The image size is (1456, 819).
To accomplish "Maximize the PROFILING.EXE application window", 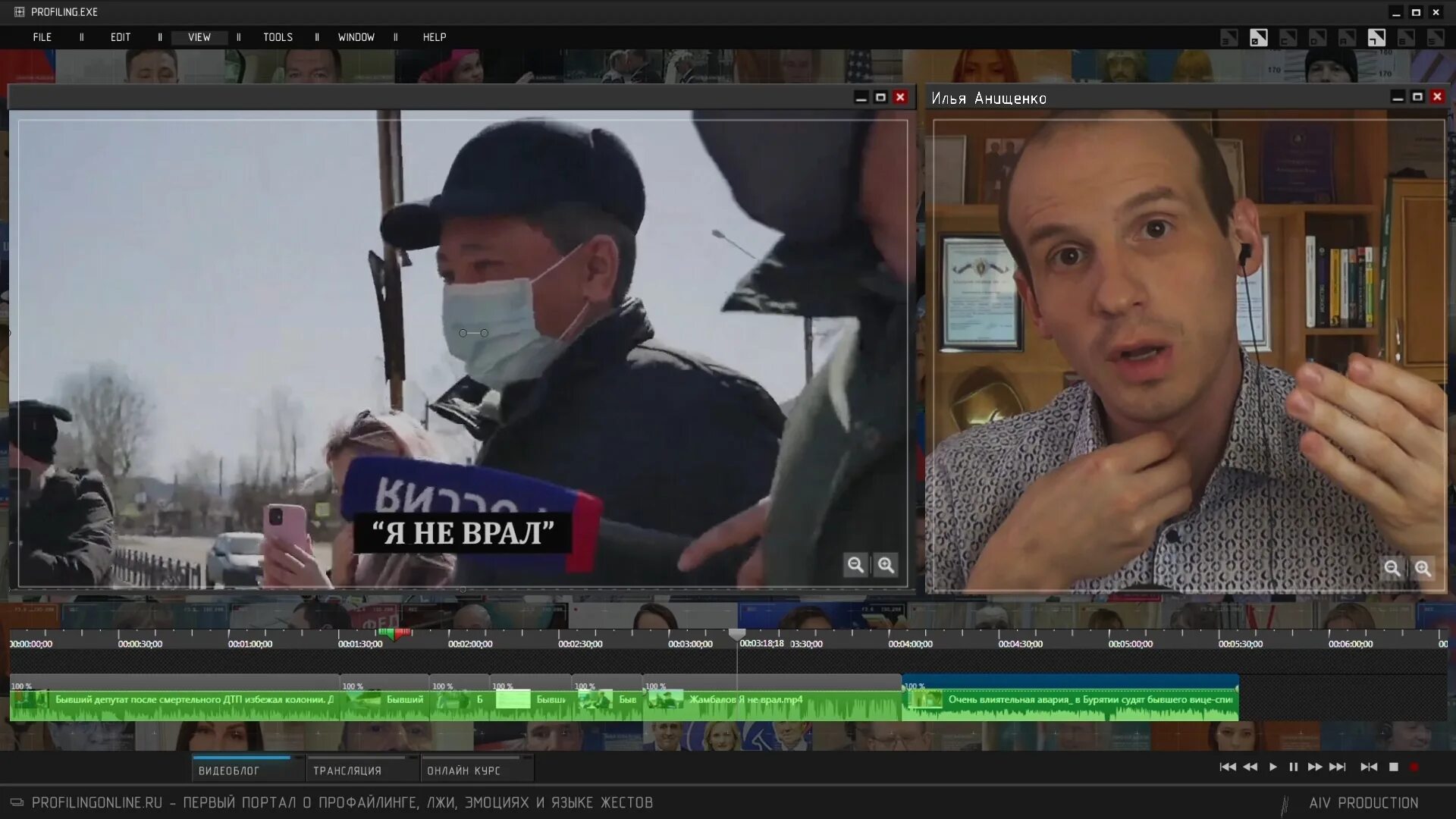I will 1416,13.
